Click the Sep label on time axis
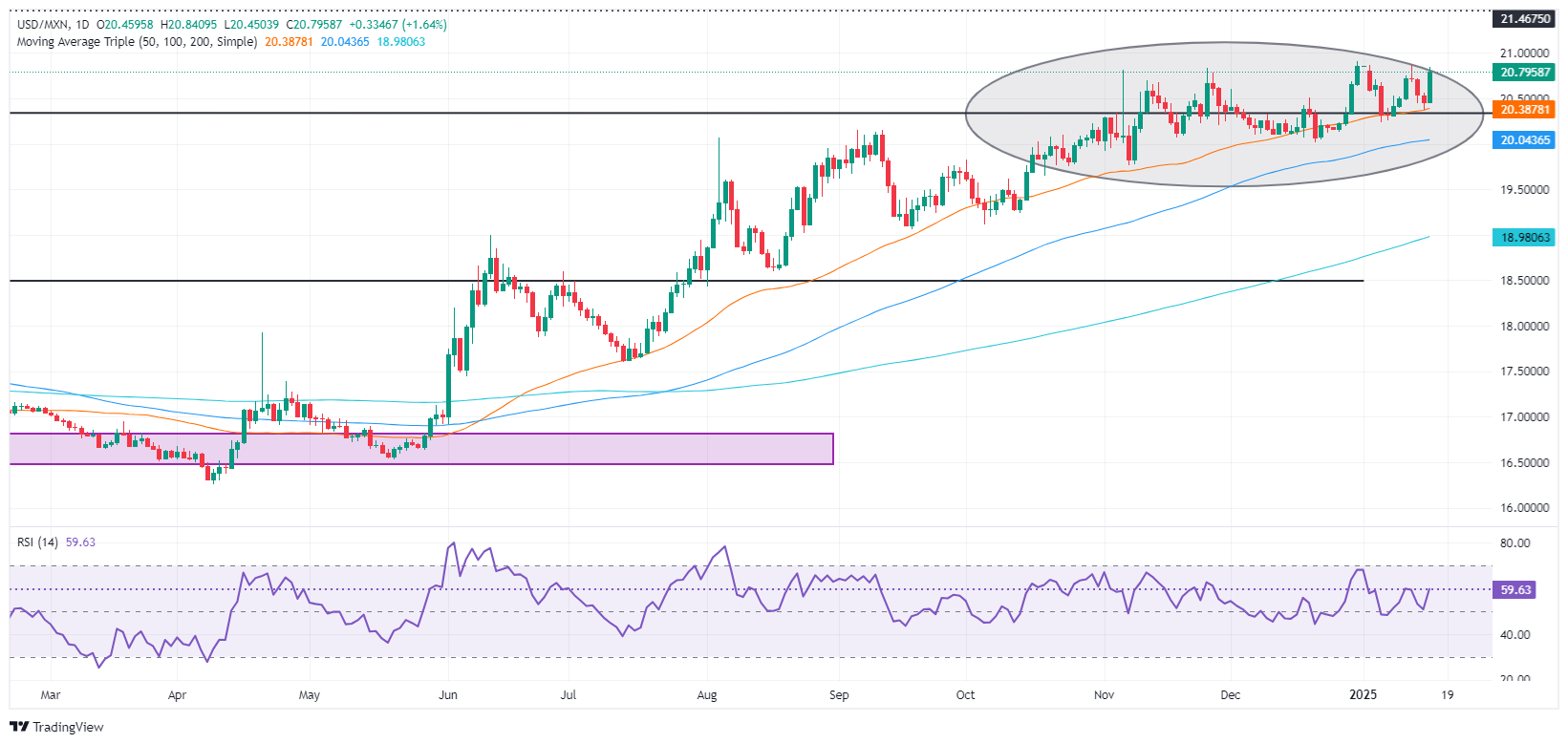Viewport: 1568px width, 744px height. (x=839, y=695)
